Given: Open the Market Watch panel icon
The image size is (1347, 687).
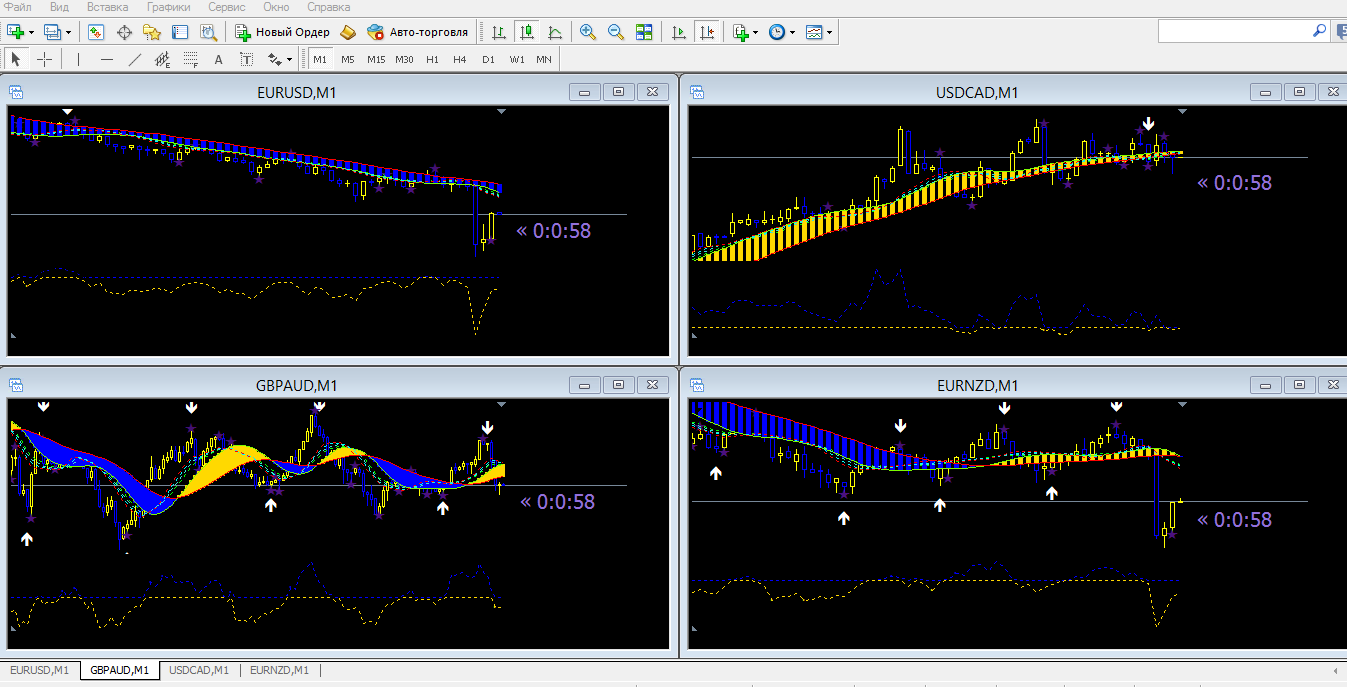Looking at the screenshot, I should click(x=96, y=32).
